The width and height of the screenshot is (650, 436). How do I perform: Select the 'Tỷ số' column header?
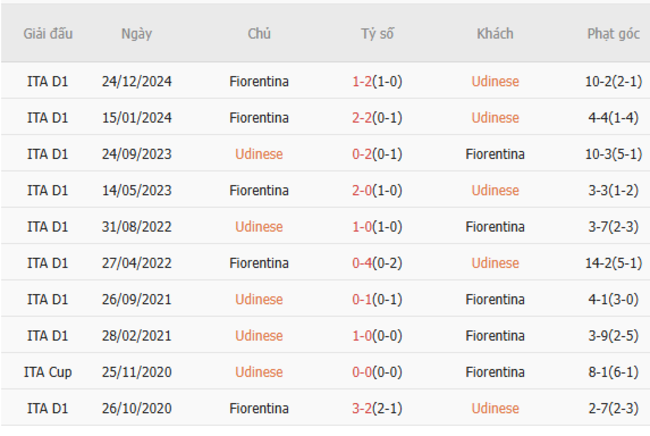(x=377, y=34)
